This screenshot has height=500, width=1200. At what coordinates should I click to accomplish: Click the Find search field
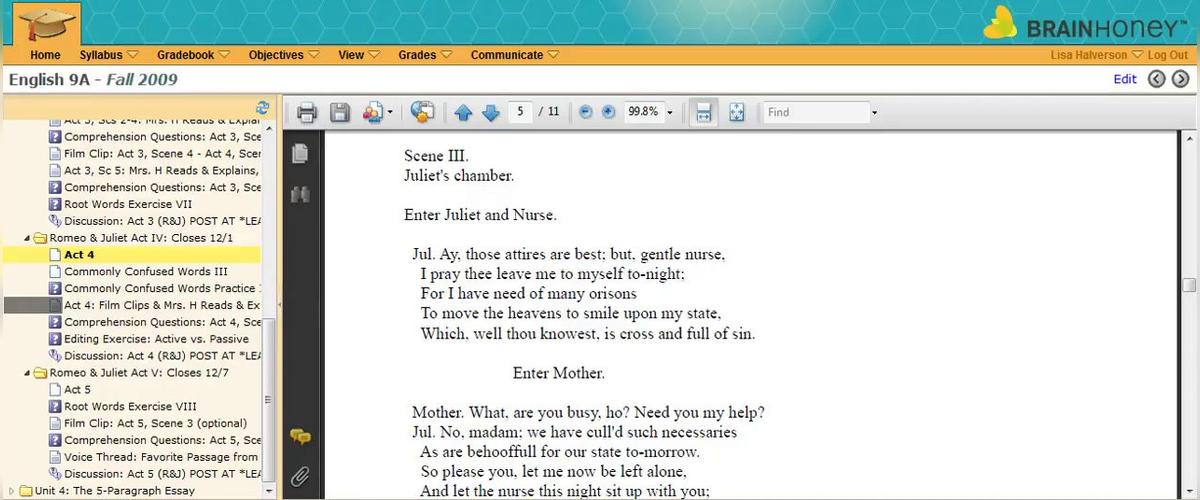[x=814, y=113]
